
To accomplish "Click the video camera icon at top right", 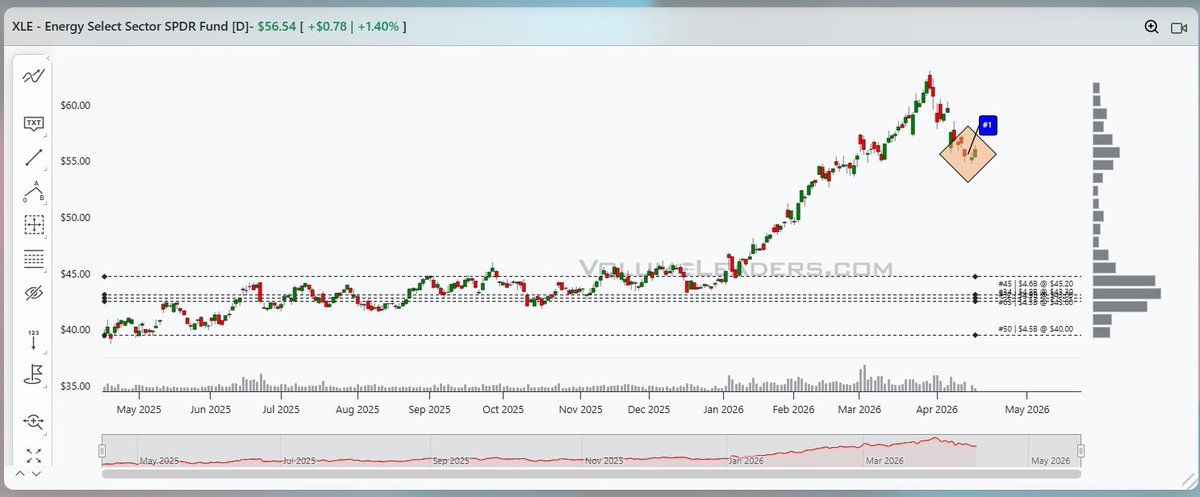I will click(1179, 27).
